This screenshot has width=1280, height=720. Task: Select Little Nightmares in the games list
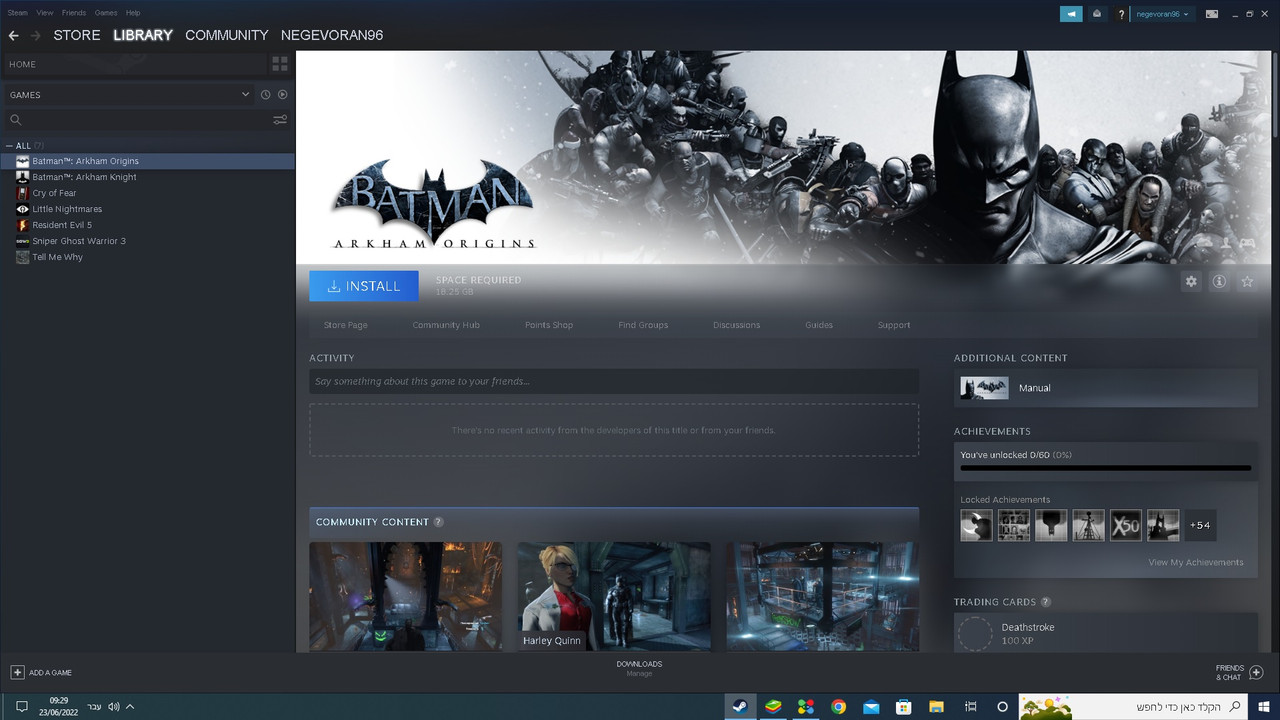(67, 209)
